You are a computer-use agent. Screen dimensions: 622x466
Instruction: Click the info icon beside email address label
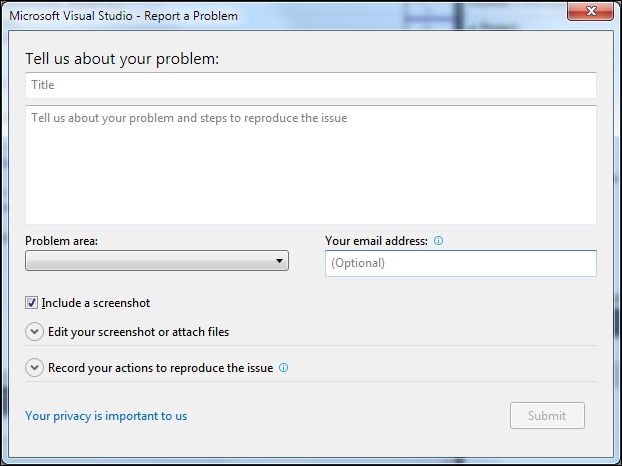point(439,241)
